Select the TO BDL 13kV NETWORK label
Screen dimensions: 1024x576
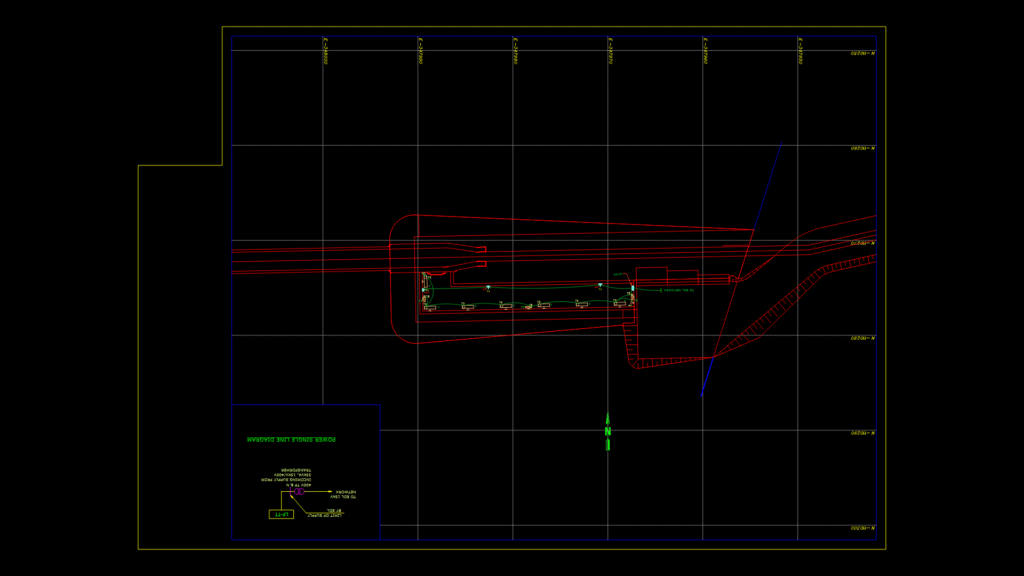tap(345, 494)
